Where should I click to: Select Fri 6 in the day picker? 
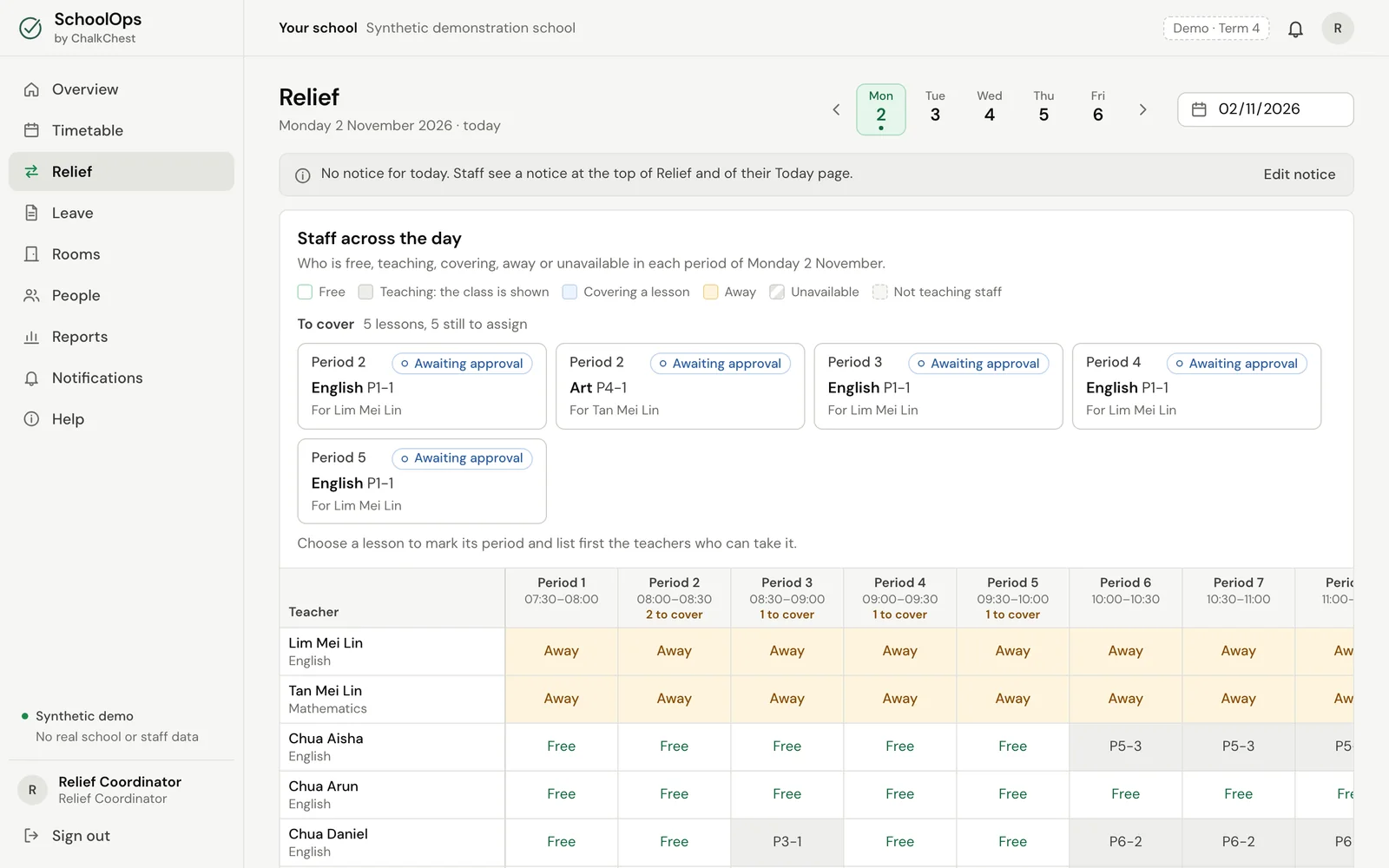(x=1098, y=109)
